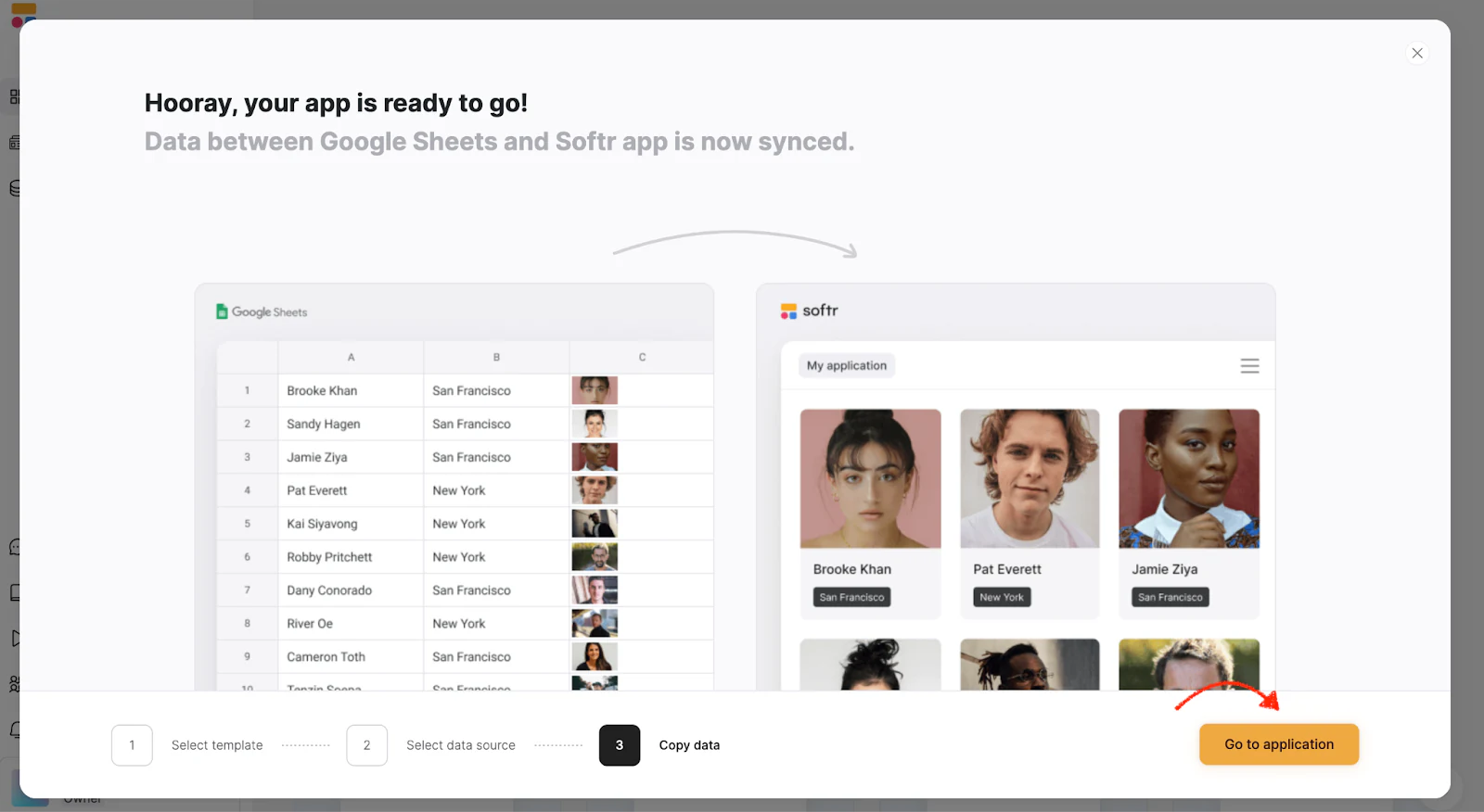Image resolution: width=1484 pixels, height=812 pixels.
Task: Click the Robby Pritchett cell
Action: [x=351, y=557]
